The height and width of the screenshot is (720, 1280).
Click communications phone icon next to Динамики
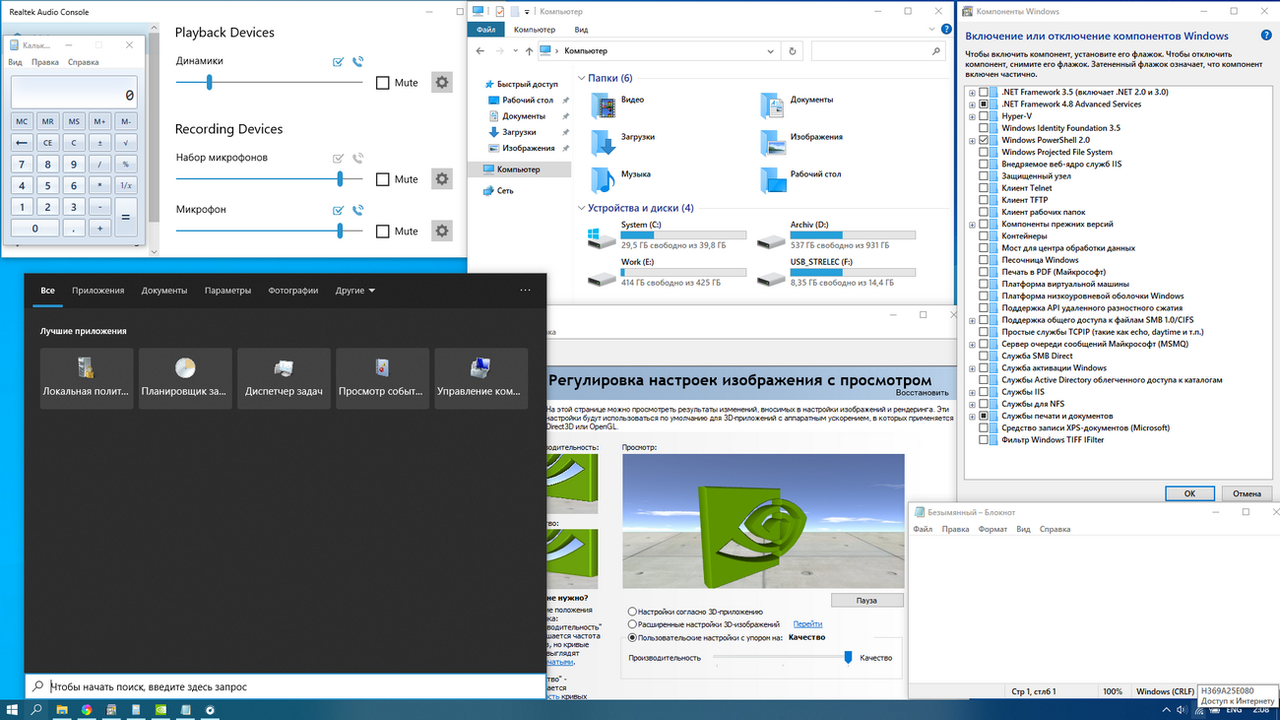[x=358, y=62]
